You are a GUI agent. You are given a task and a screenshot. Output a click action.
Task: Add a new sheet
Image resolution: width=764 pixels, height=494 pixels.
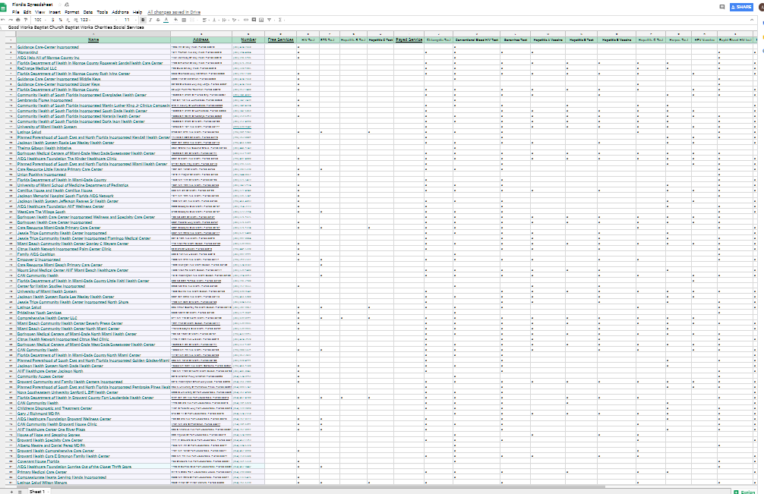pos(11,492)
